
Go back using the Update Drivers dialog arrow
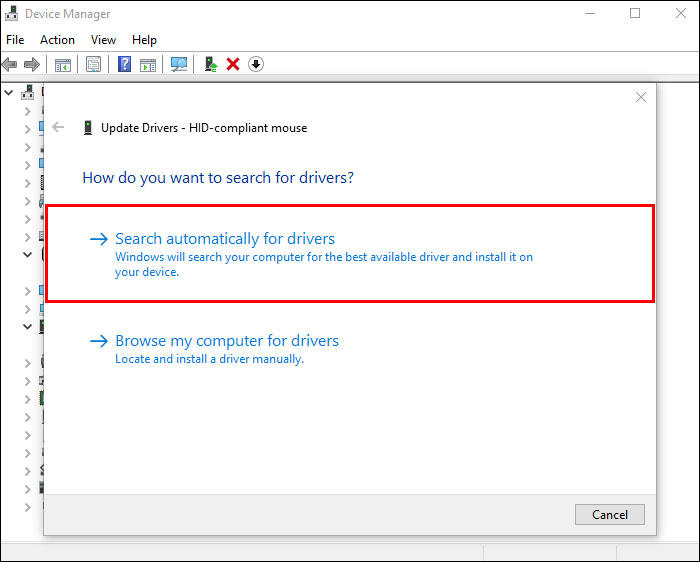point(58,127)
